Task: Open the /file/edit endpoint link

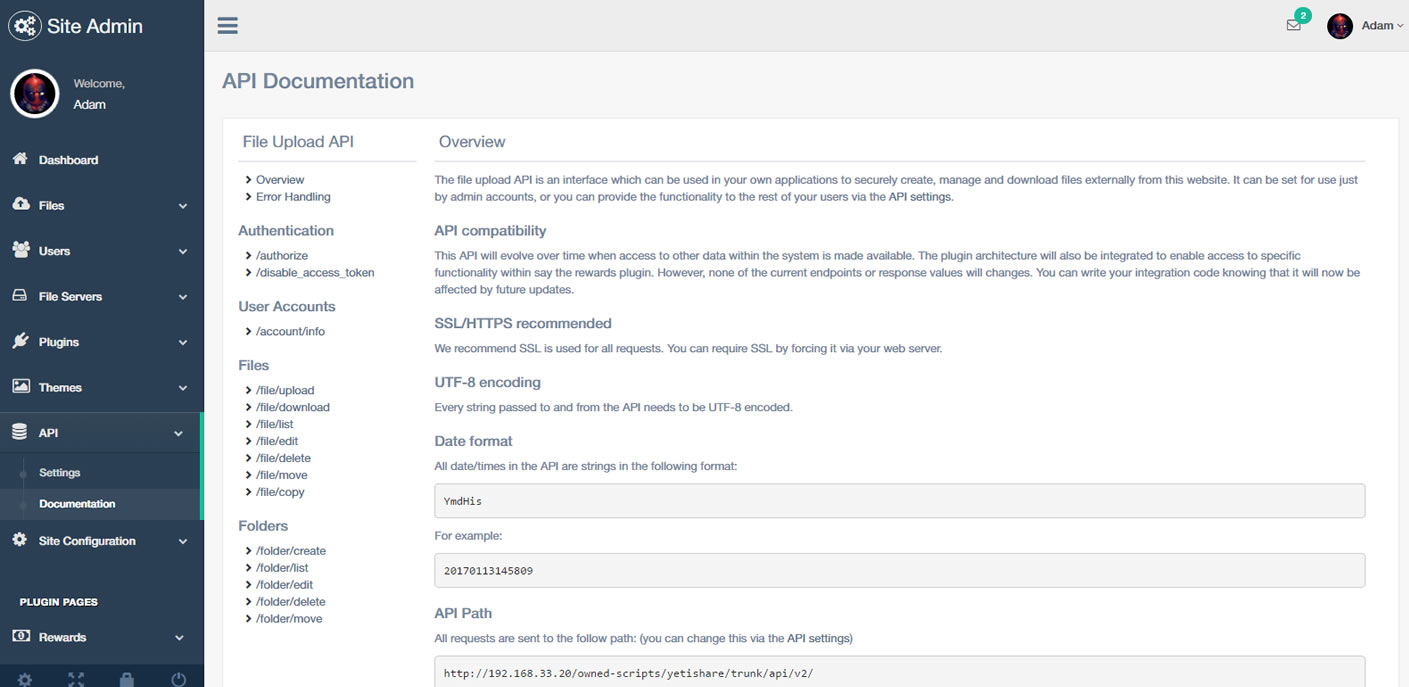Action: [x=277, y=441]
